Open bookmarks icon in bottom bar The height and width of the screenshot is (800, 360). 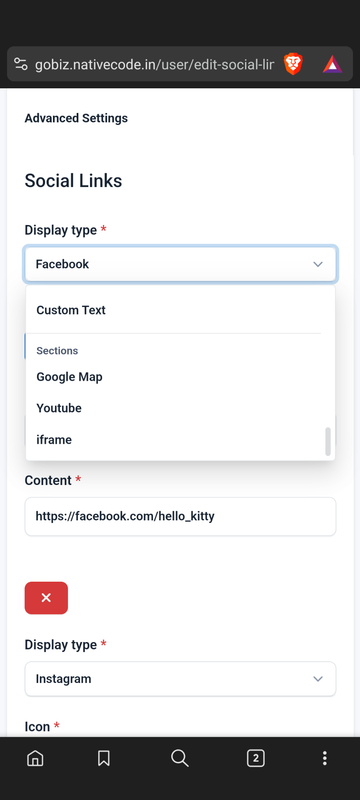[104, 758]
